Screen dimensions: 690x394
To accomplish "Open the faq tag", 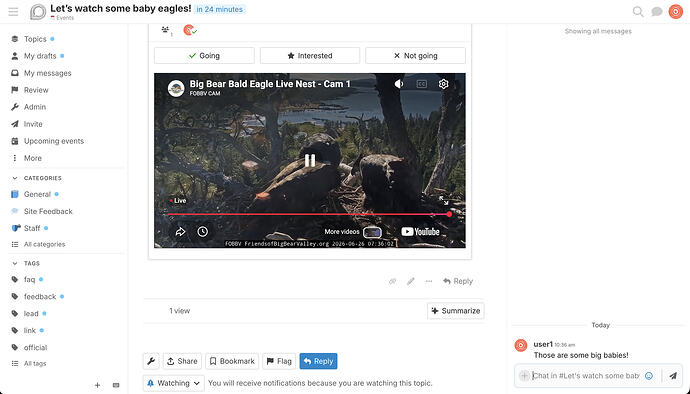I will coord(29,280).
